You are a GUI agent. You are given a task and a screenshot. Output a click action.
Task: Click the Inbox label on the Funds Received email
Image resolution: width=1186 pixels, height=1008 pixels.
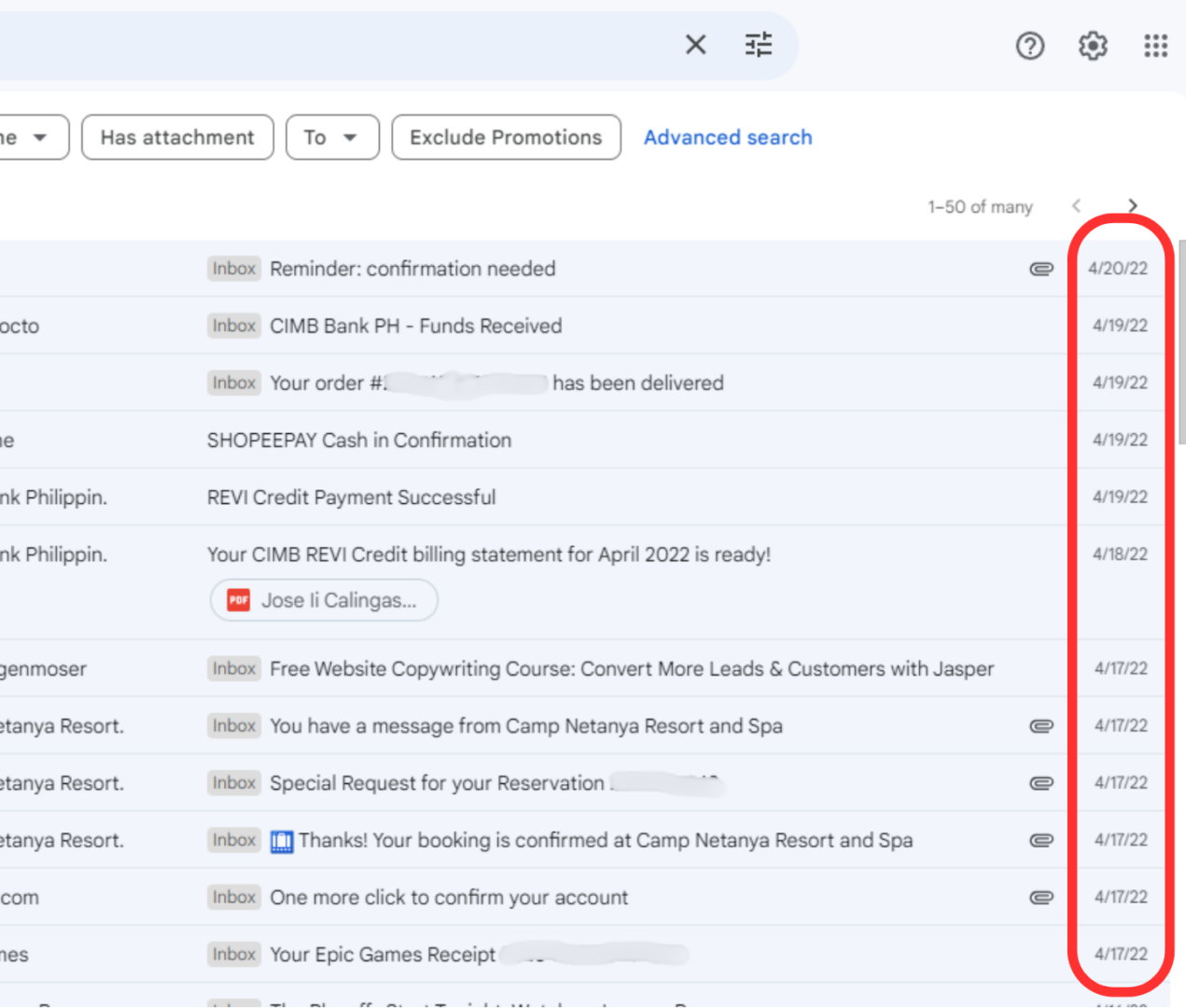click(x=233, y=326)
